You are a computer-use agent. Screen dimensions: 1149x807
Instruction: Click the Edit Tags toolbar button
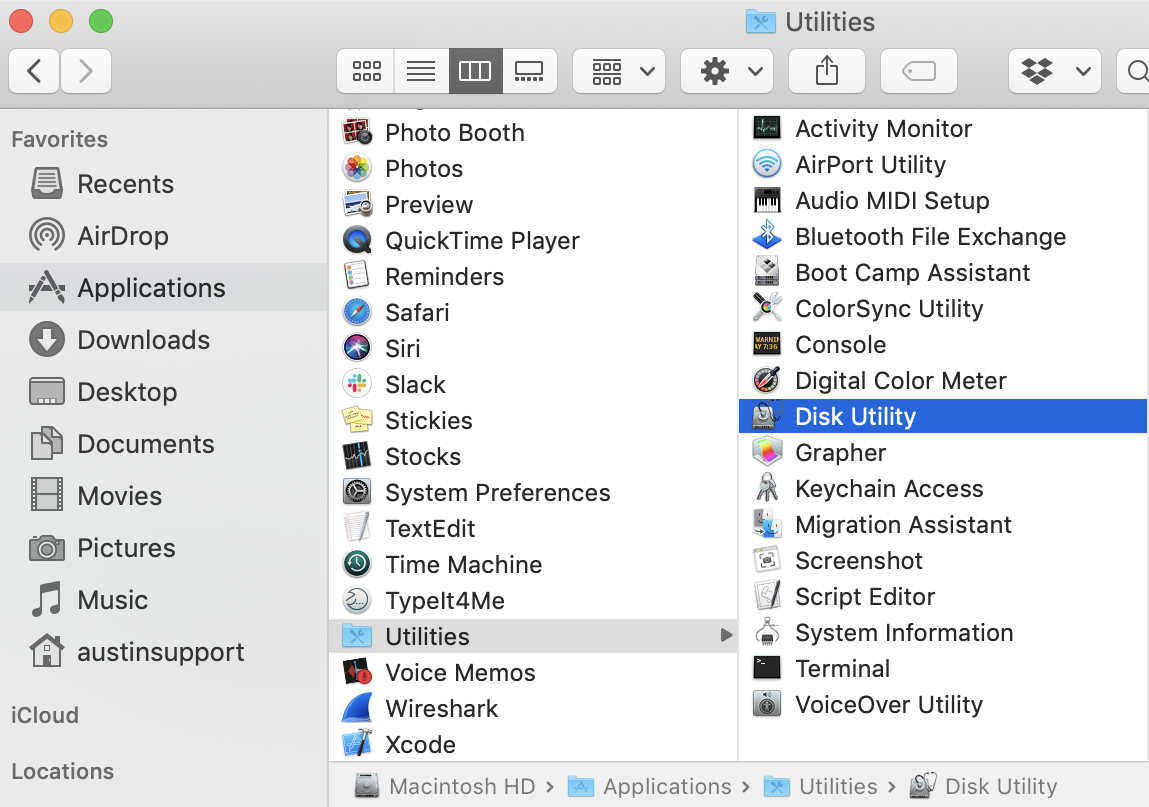pos(919,71)
